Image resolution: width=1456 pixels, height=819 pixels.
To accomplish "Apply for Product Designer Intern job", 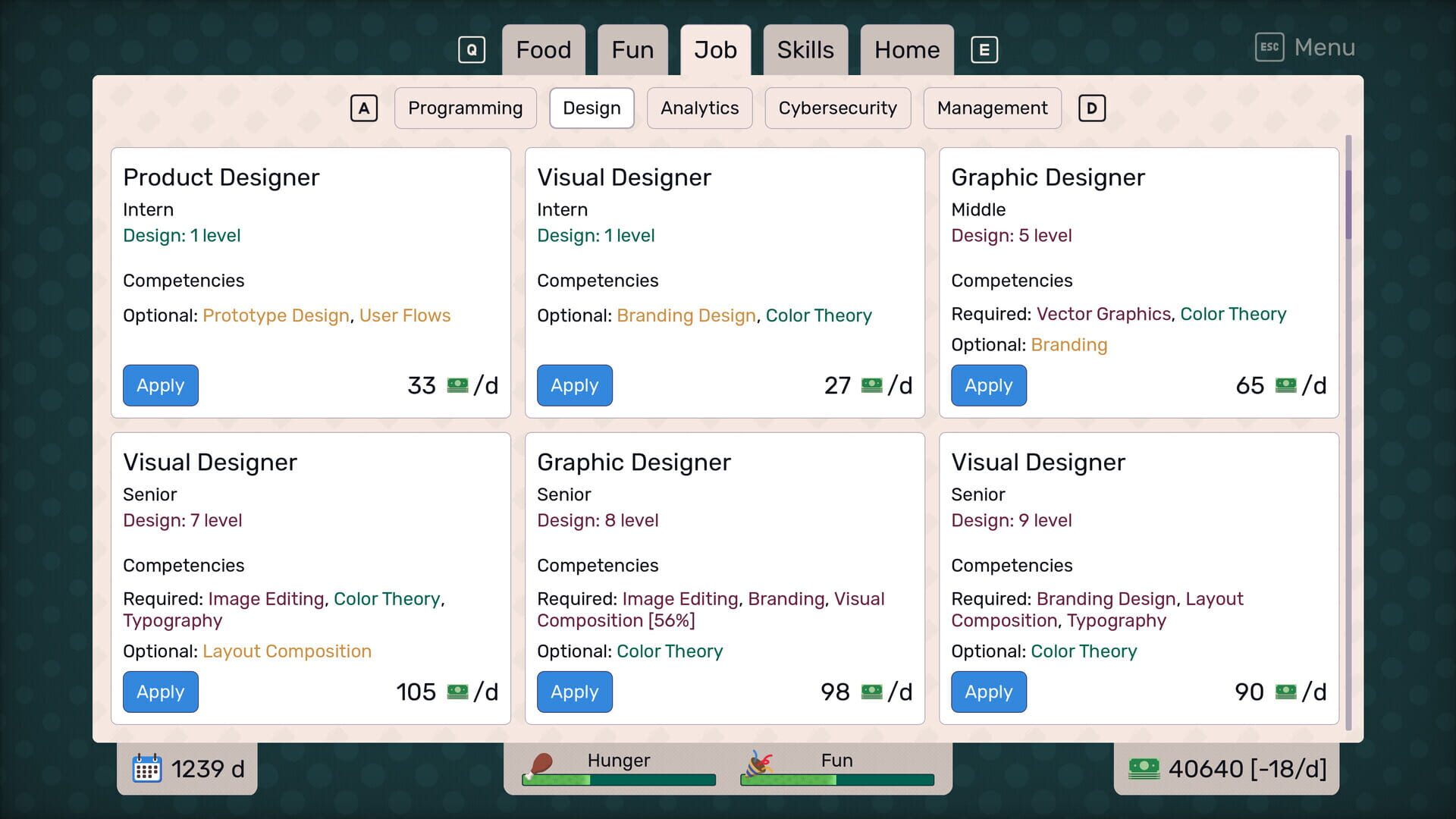I will pos(160,385).
